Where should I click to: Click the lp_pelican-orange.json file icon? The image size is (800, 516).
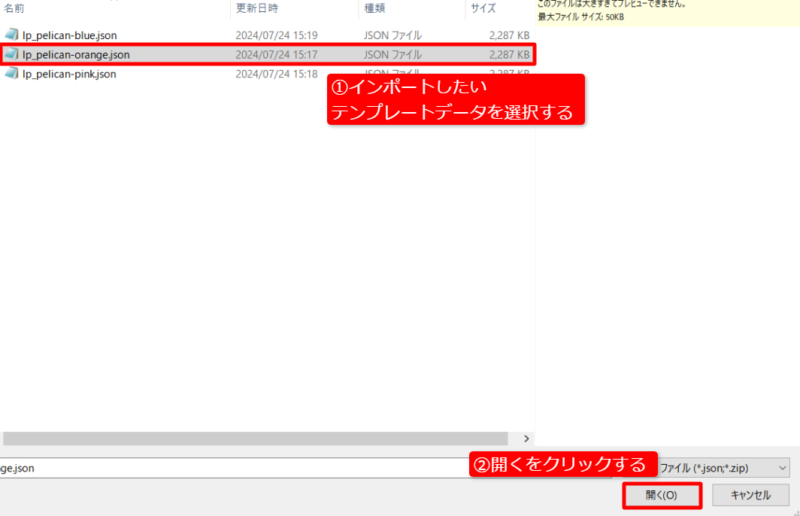[12, 54]
